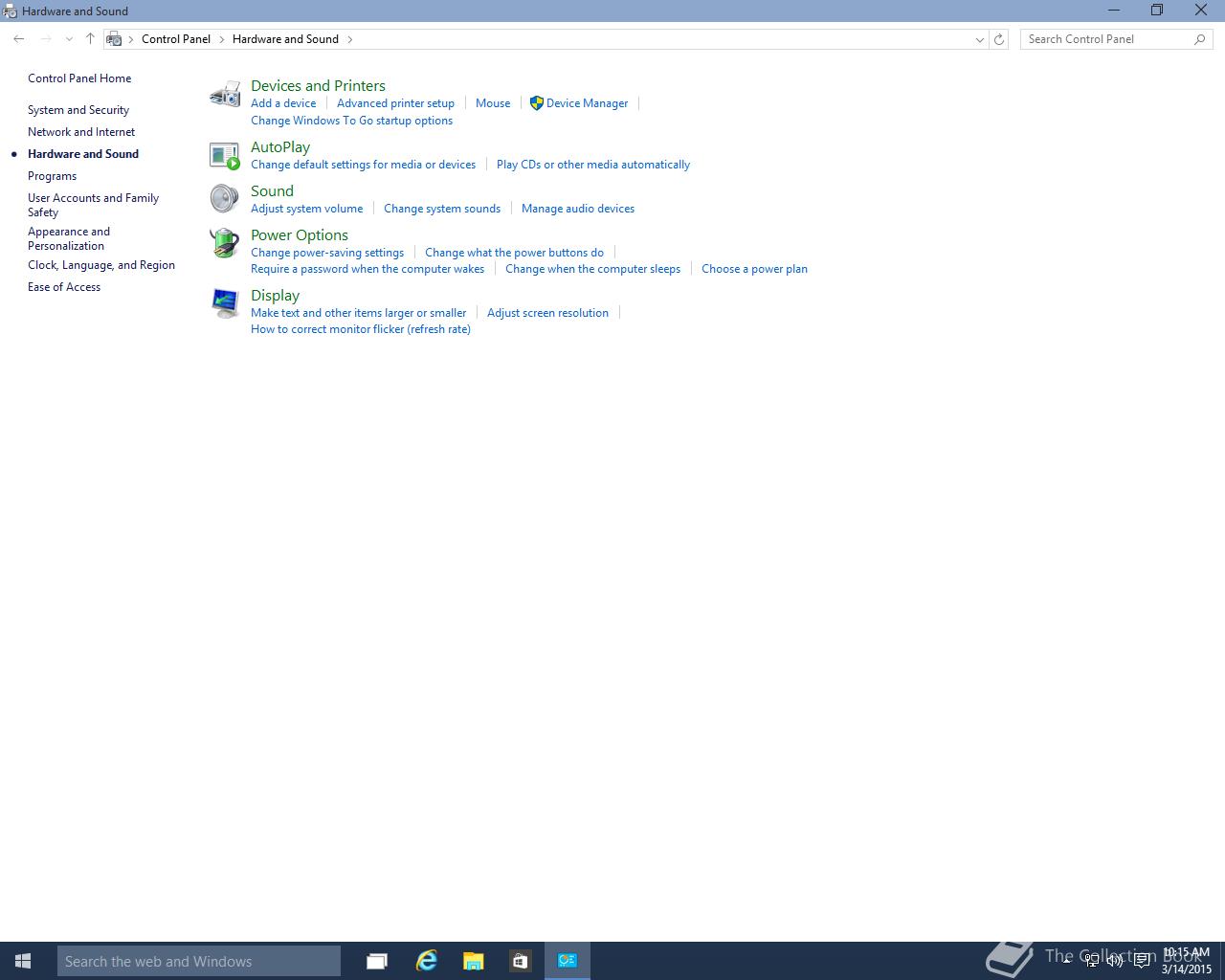Expand the address bar history dropdown
Viewport: 1225px width, 980px height.
tap(979, 39)
